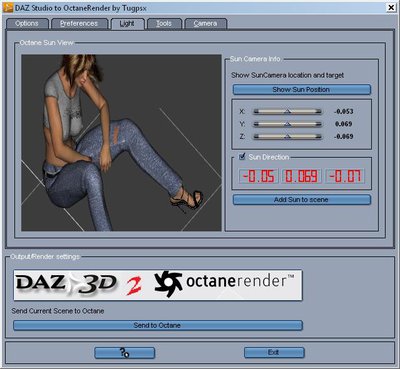Viewport: 400px width, 369px height.
Task: Click the red 2 in the banner
Action: 134,286
